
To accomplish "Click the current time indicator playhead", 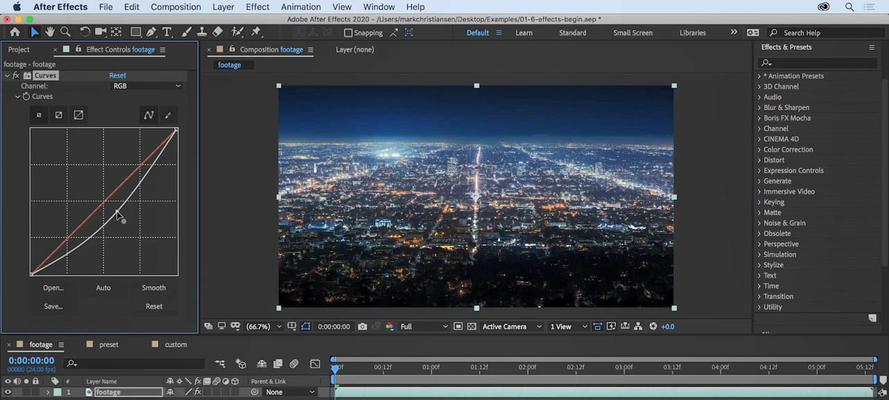I will pyautogui.click(x=335, y=369).
